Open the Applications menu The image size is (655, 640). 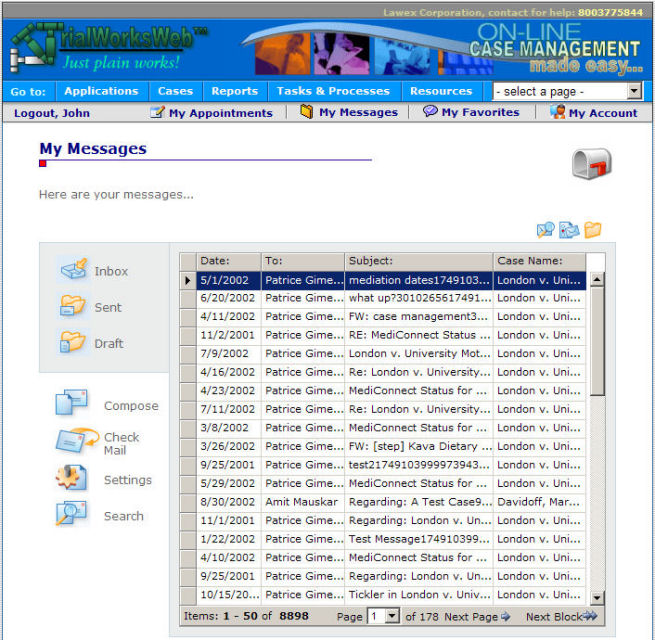pos(102,91)
